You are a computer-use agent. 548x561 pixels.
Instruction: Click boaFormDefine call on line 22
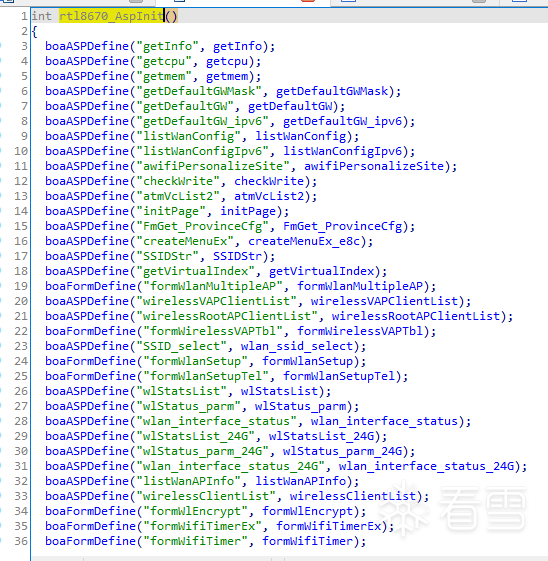click(x=90, y=332)
